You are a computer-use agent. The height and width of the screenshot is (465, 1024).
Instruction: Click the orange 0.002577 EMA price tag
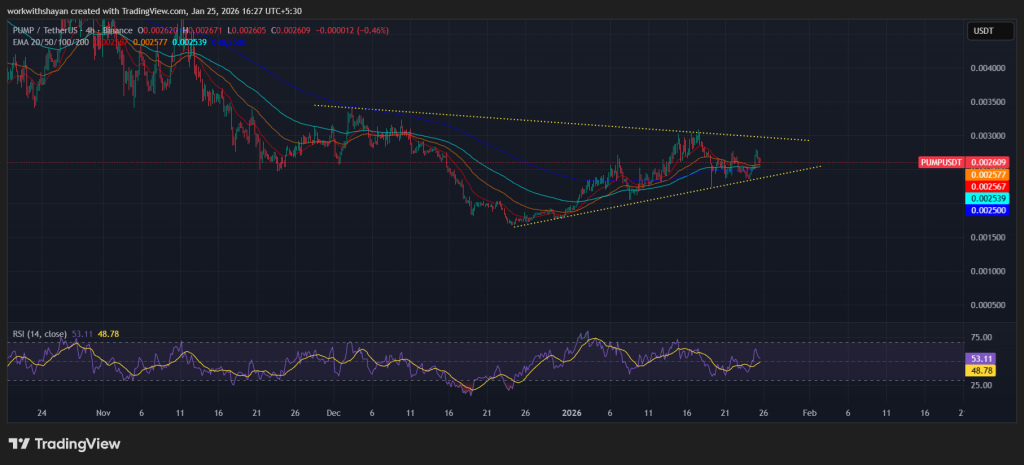click(985, 174)
